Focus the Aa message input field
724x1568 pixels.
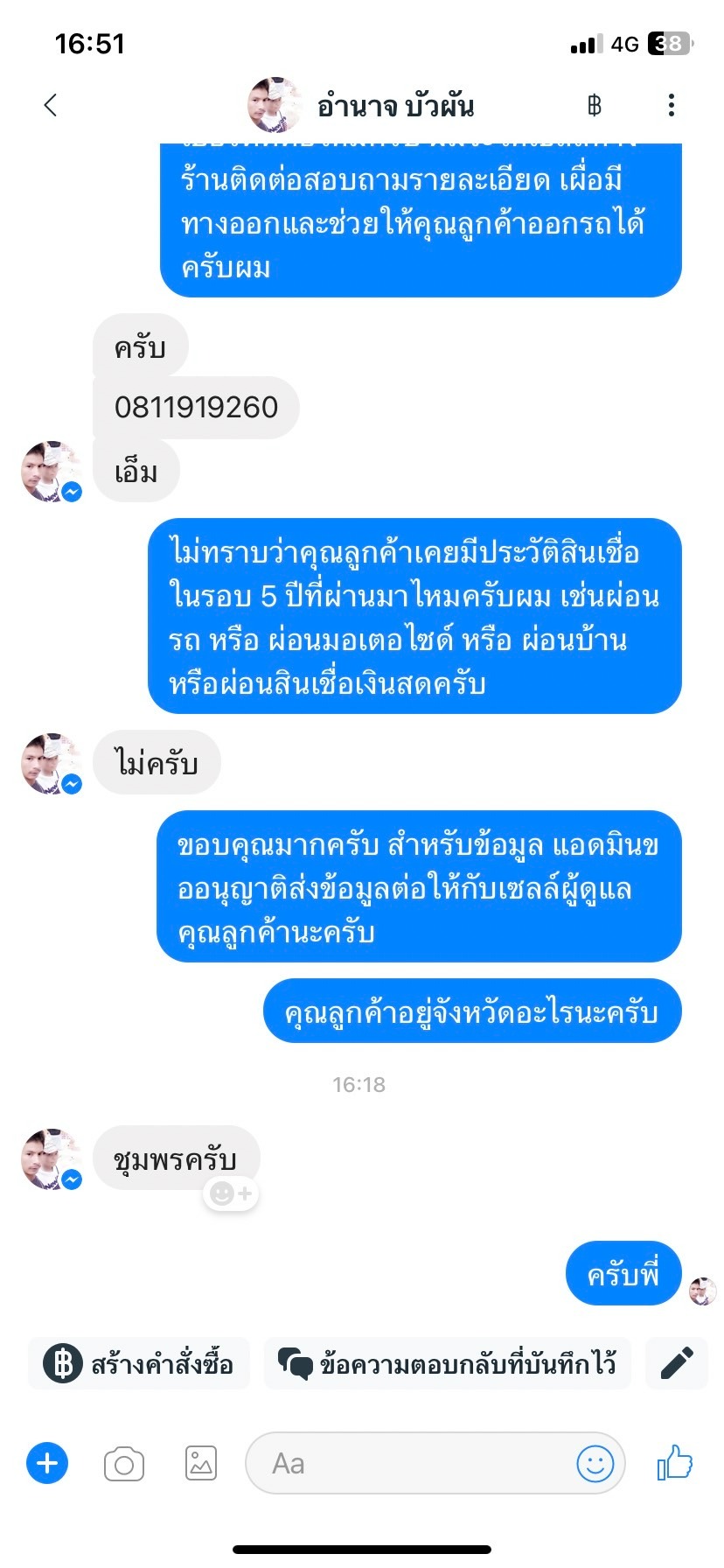coord(411,1463)
